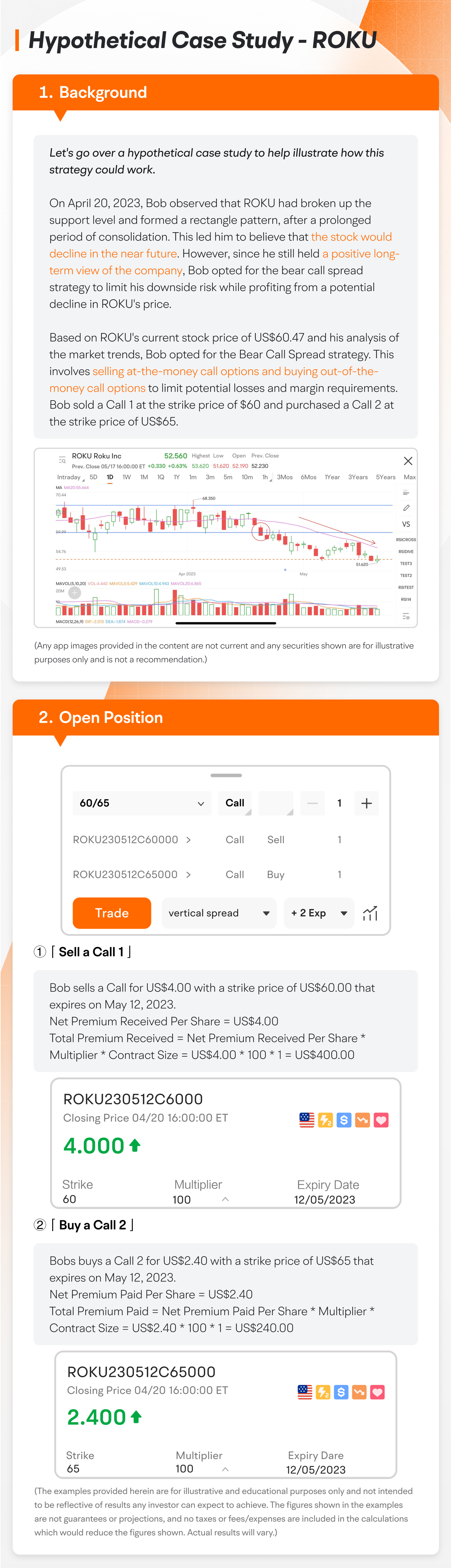The width and height of the screenshot is (451, 1568).
Task: Select the 3Mos timeframe tab
Action: pos(285,477)
